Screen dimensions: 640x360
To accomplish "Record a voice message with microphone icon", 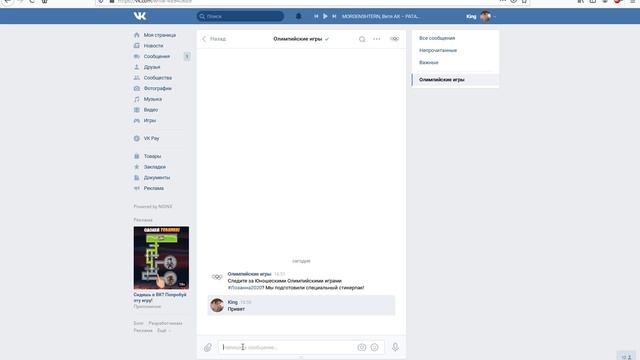I will point(395,347).
